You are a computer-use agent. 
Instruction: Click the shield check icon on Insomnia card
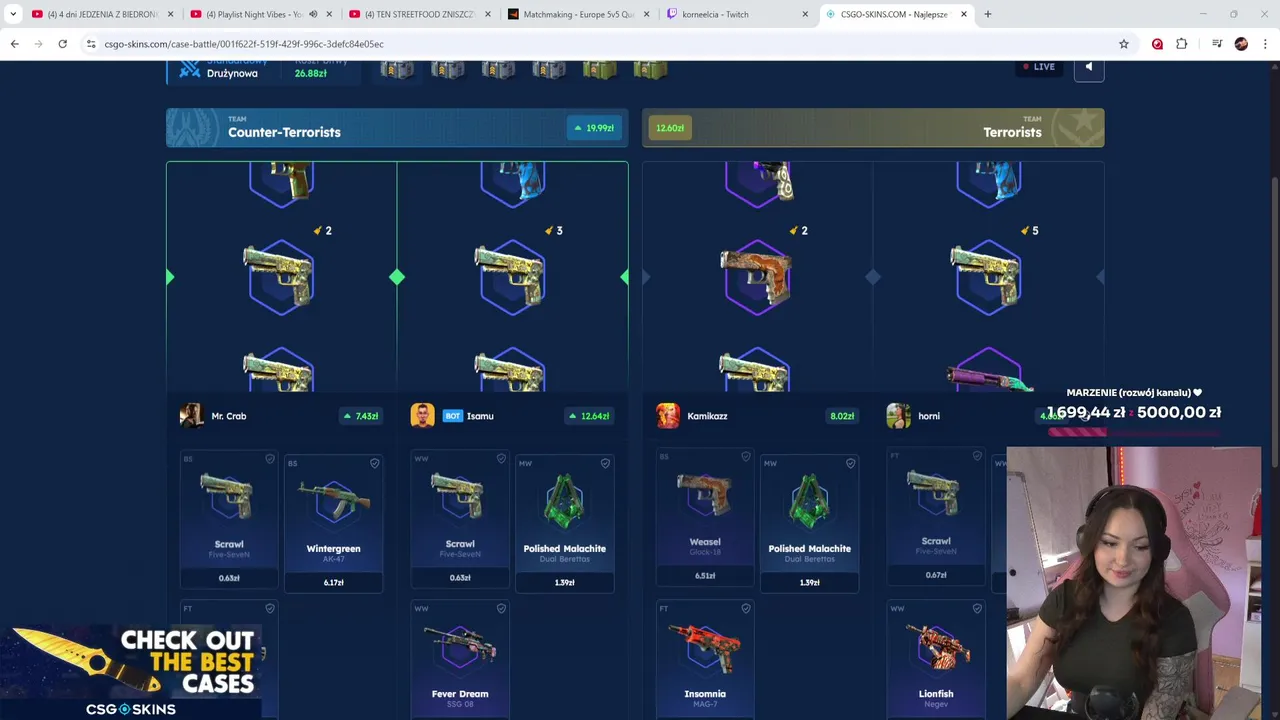coord(746,608)
